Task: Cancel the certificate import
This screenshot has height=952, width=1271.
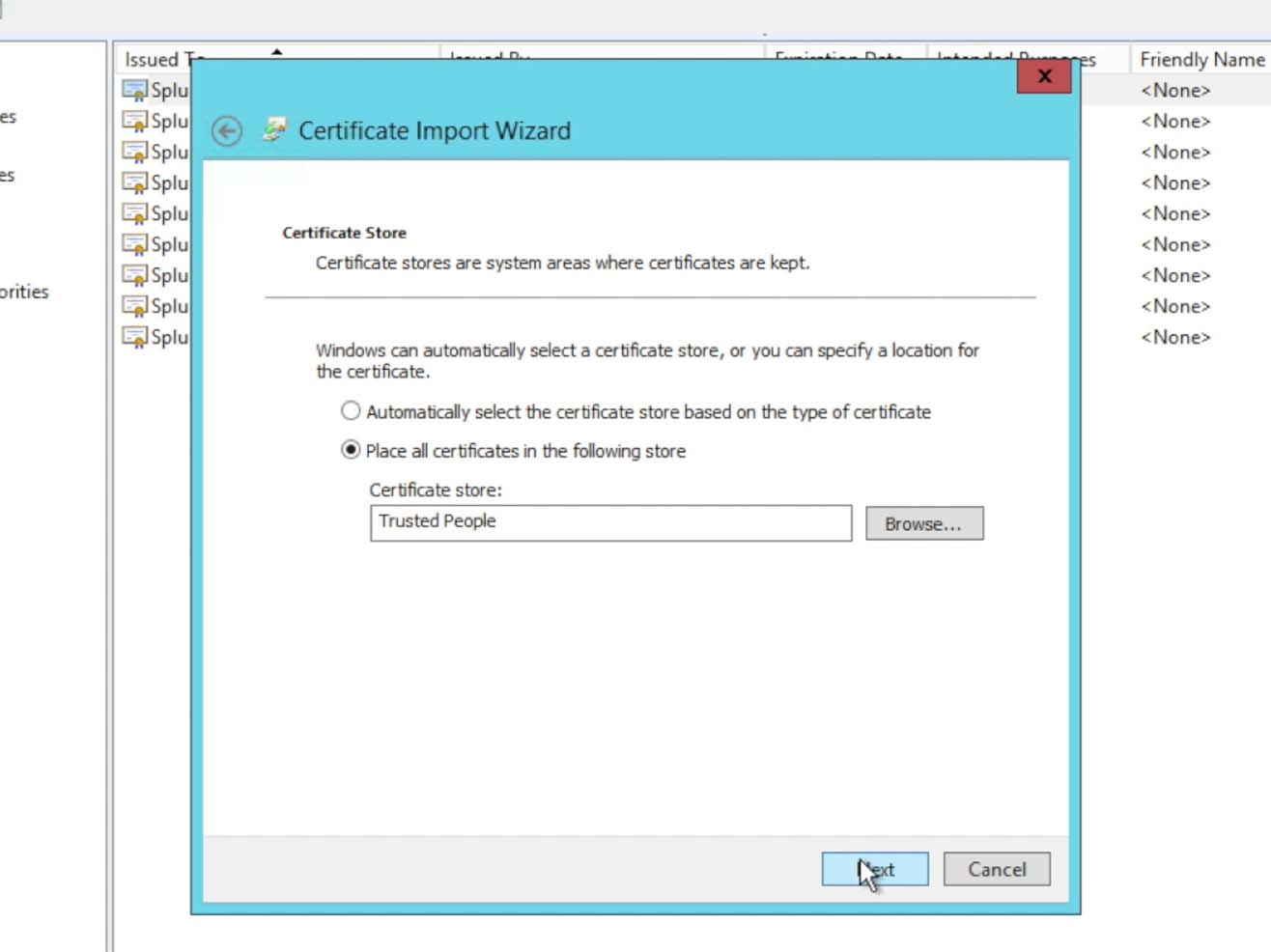Action: [x=996, y=869]
